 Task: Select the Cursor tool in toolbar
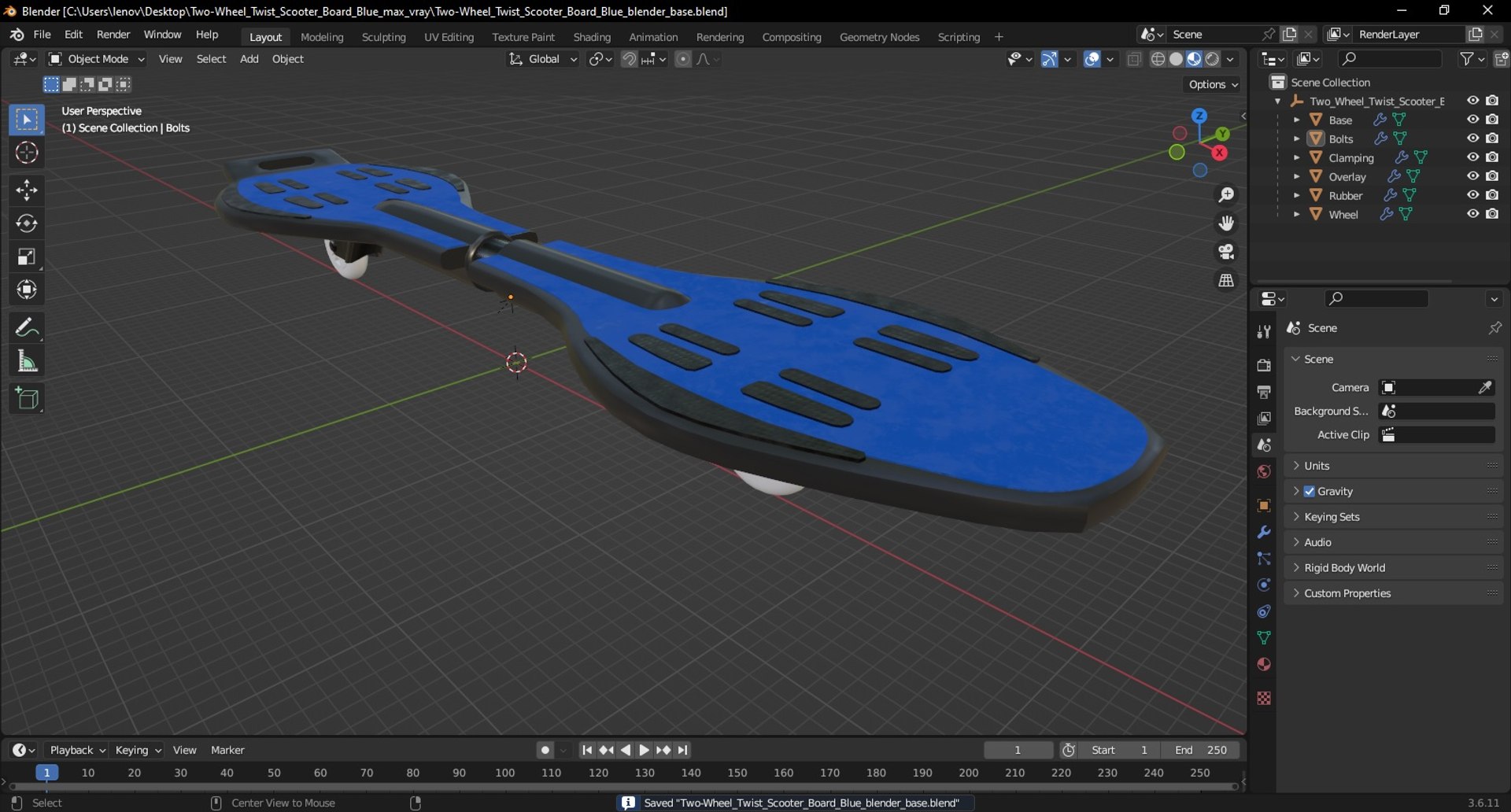[27, 153]
